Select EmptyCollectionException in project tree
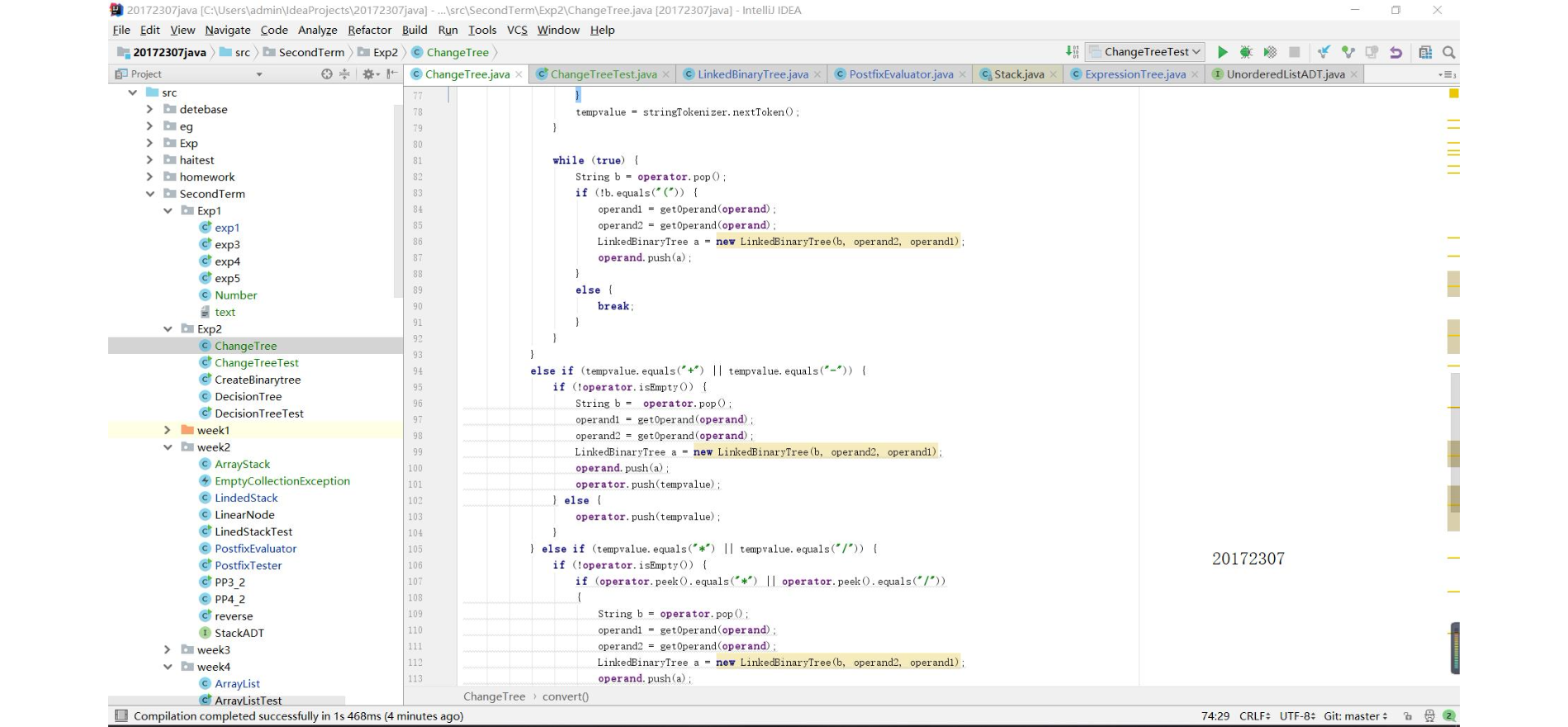 282,481
